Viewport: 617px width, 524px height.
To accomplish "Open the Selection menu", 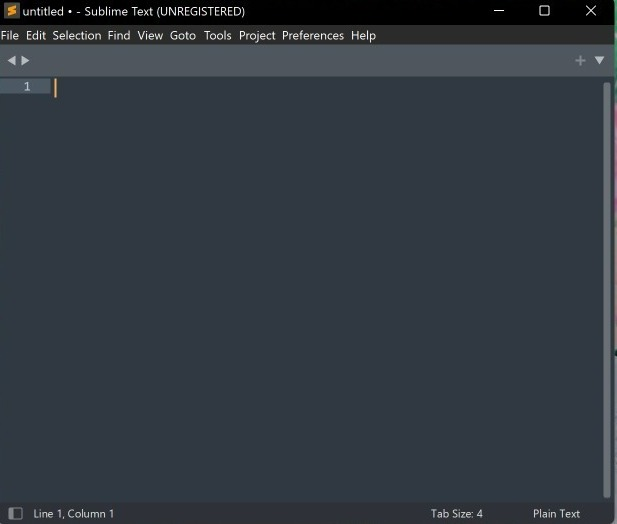I will (77, 35).
